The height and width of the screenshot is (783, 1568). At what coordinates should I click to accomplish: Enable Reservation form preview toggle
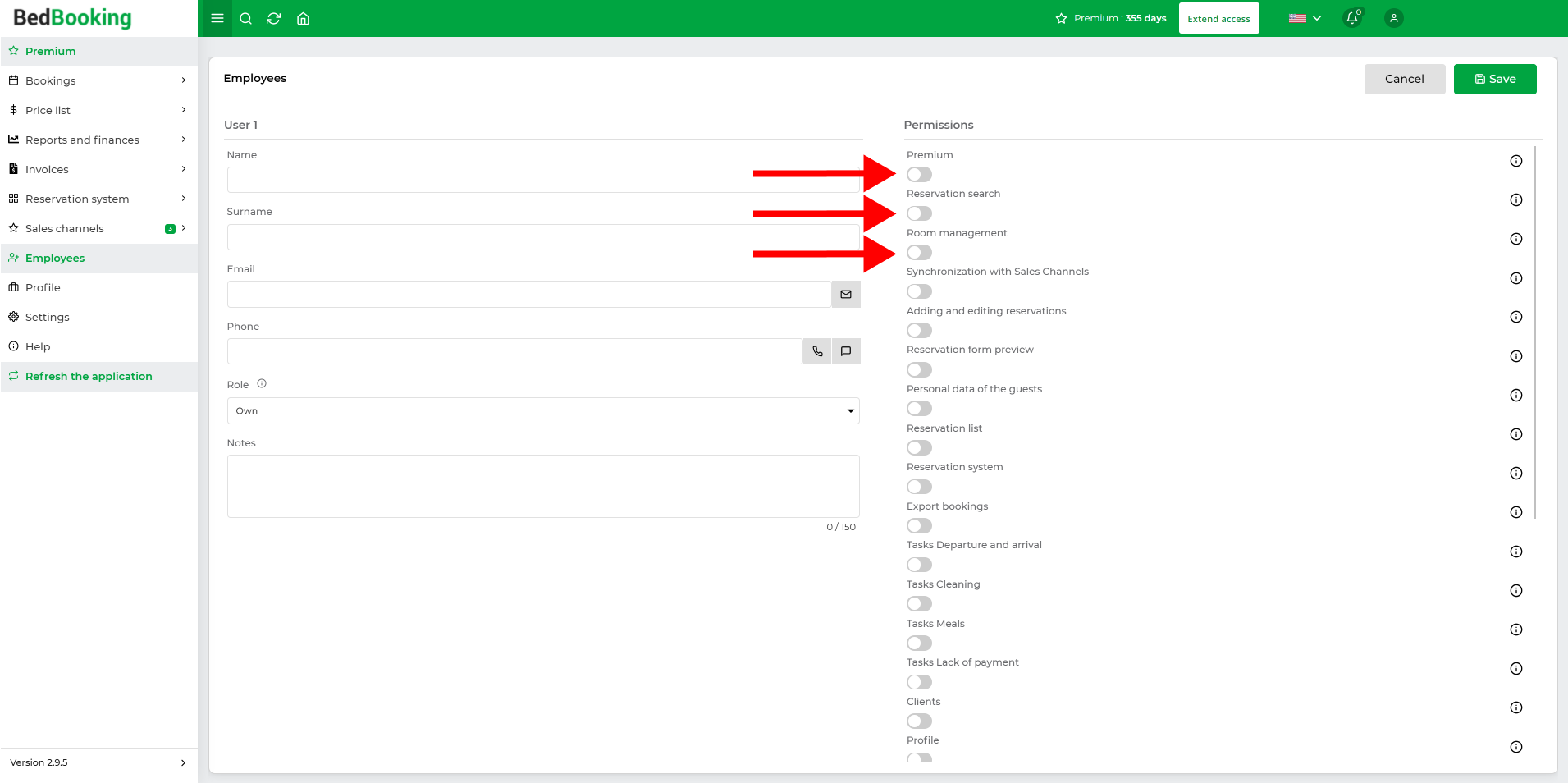[919, 369]
